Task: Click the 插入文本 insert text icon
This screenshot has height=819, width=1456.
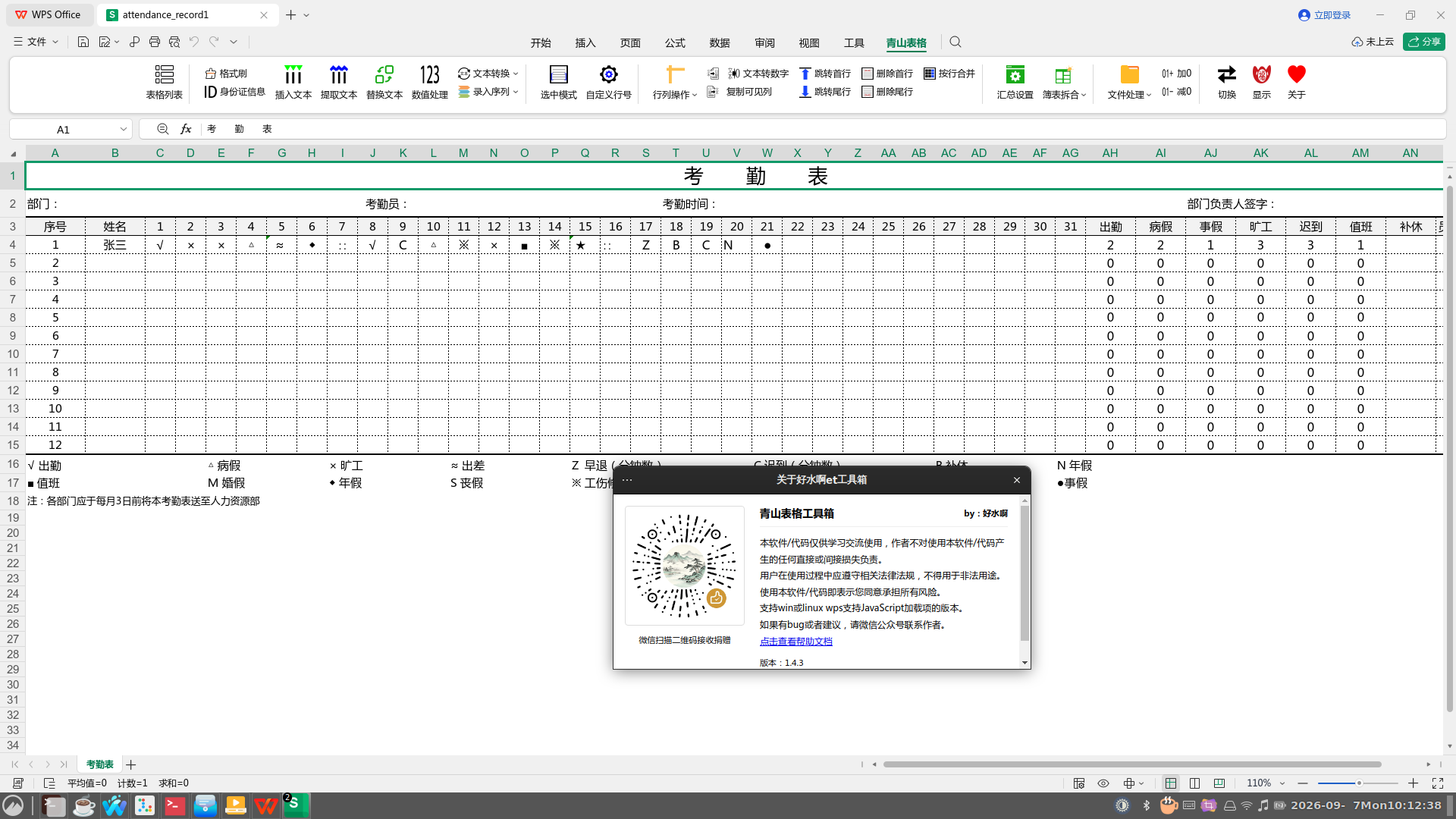Action: click(293, 74)
